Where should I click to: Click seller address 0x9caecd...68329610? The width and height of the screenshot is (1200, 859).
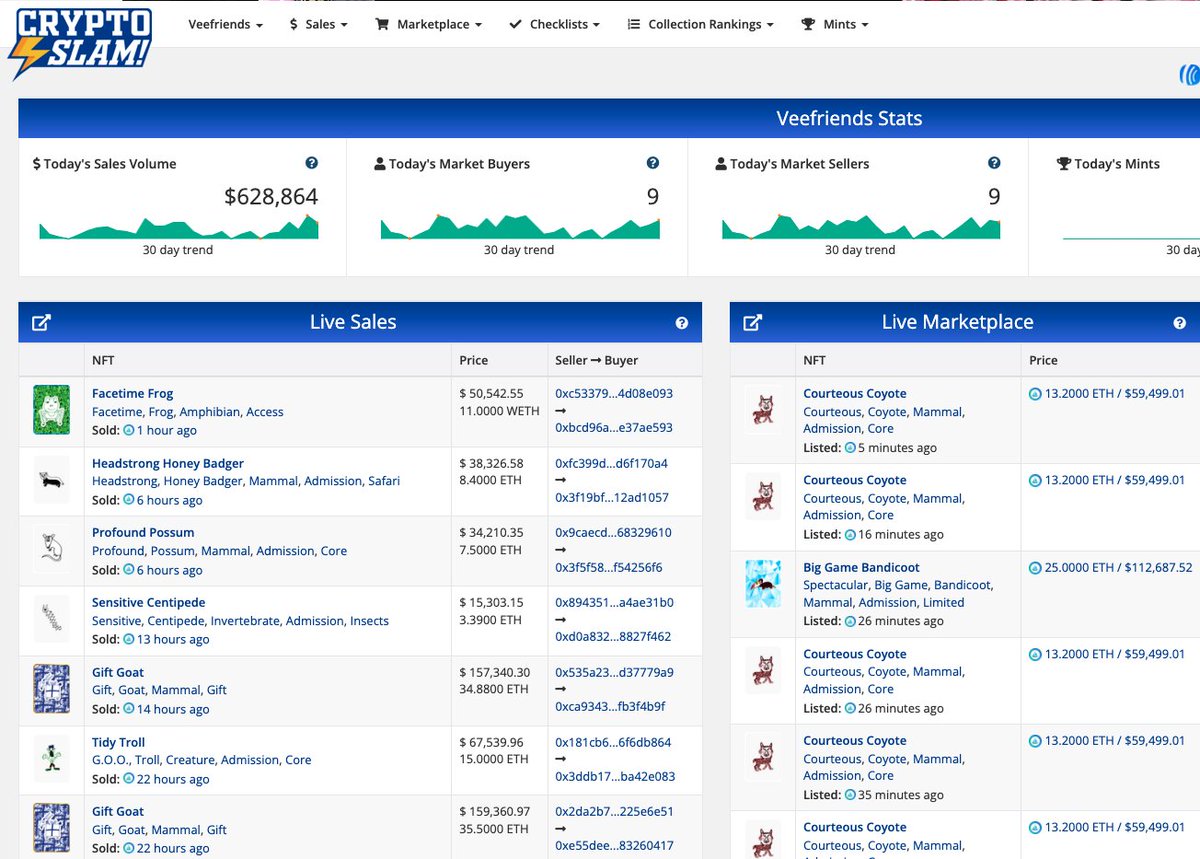614,533
